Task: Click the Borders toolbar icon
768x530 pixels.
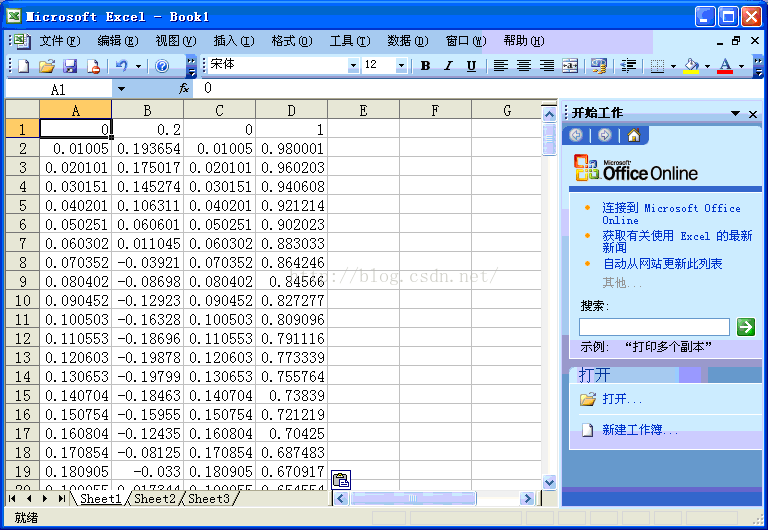Action: 657,66
